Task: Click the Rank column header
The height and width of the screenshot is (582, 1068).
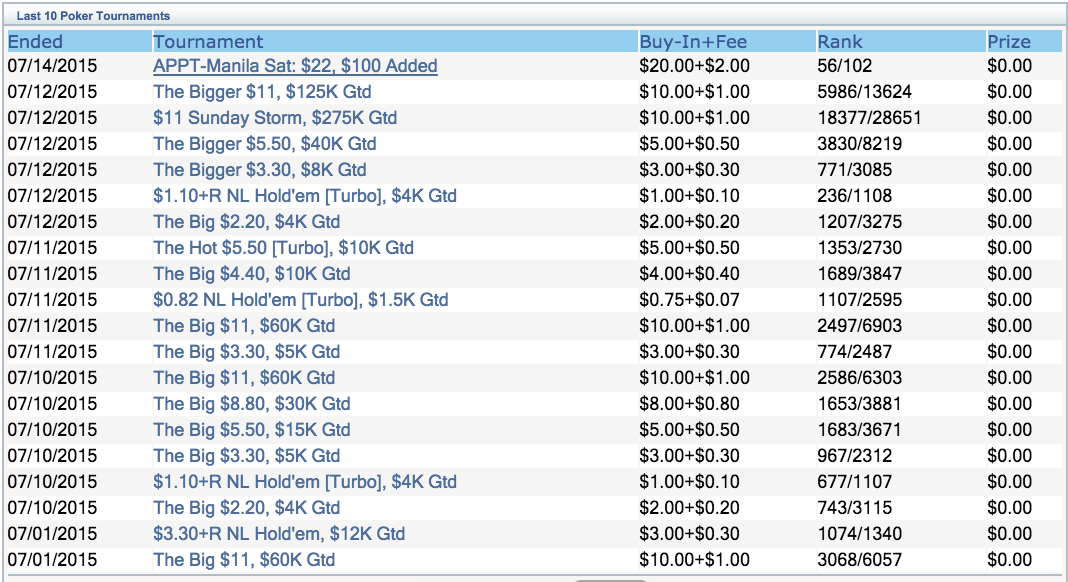Action: click(x=840, y=41)
